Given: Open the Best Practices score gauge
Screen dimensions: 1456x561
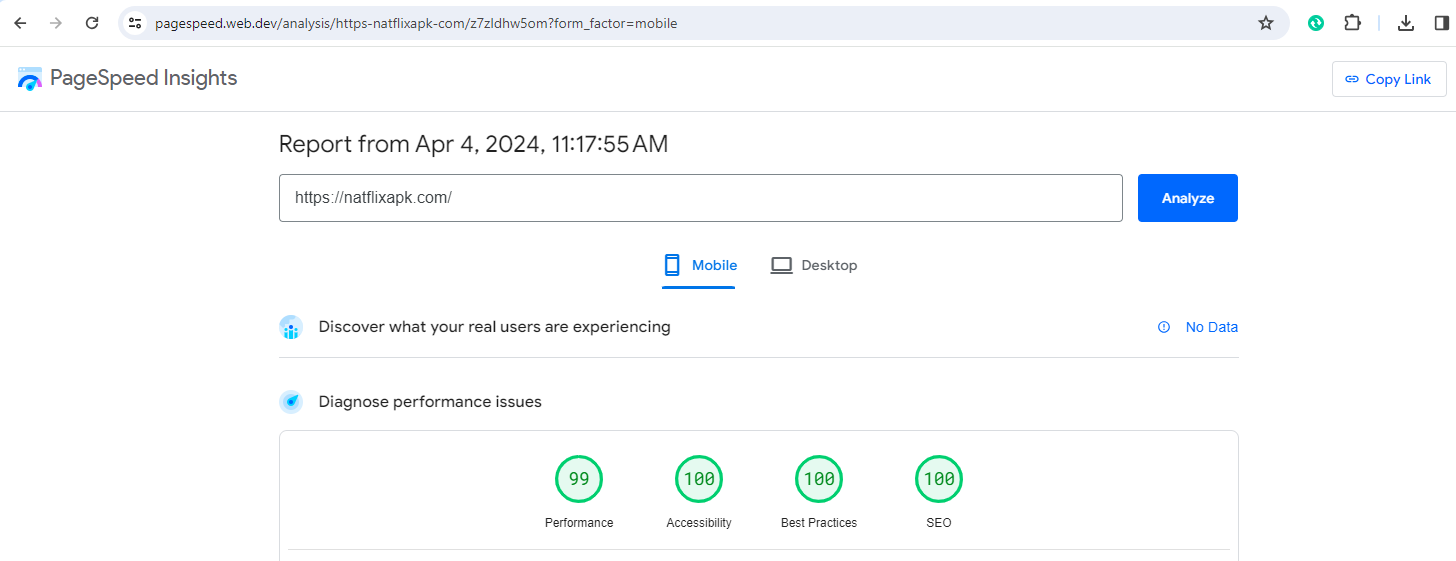Looking at the screenshot, I should click(x=819, y=480).
